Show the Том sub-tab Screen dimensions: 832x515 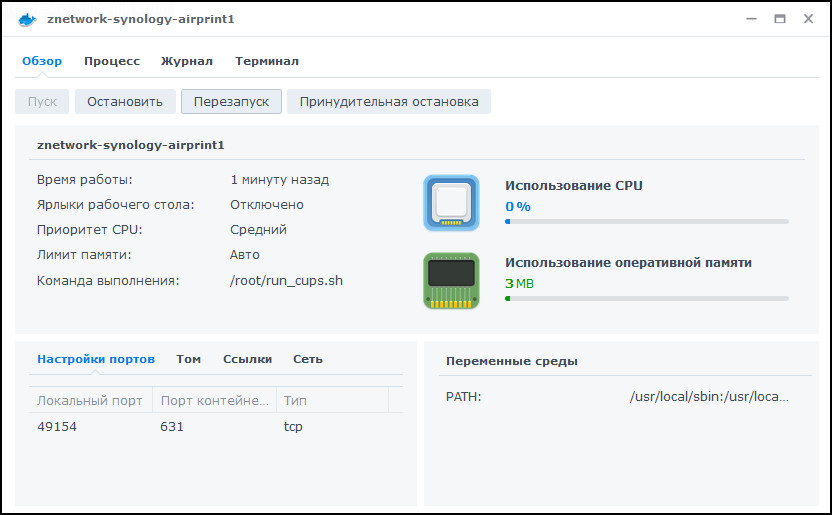[x=188, y=359]
